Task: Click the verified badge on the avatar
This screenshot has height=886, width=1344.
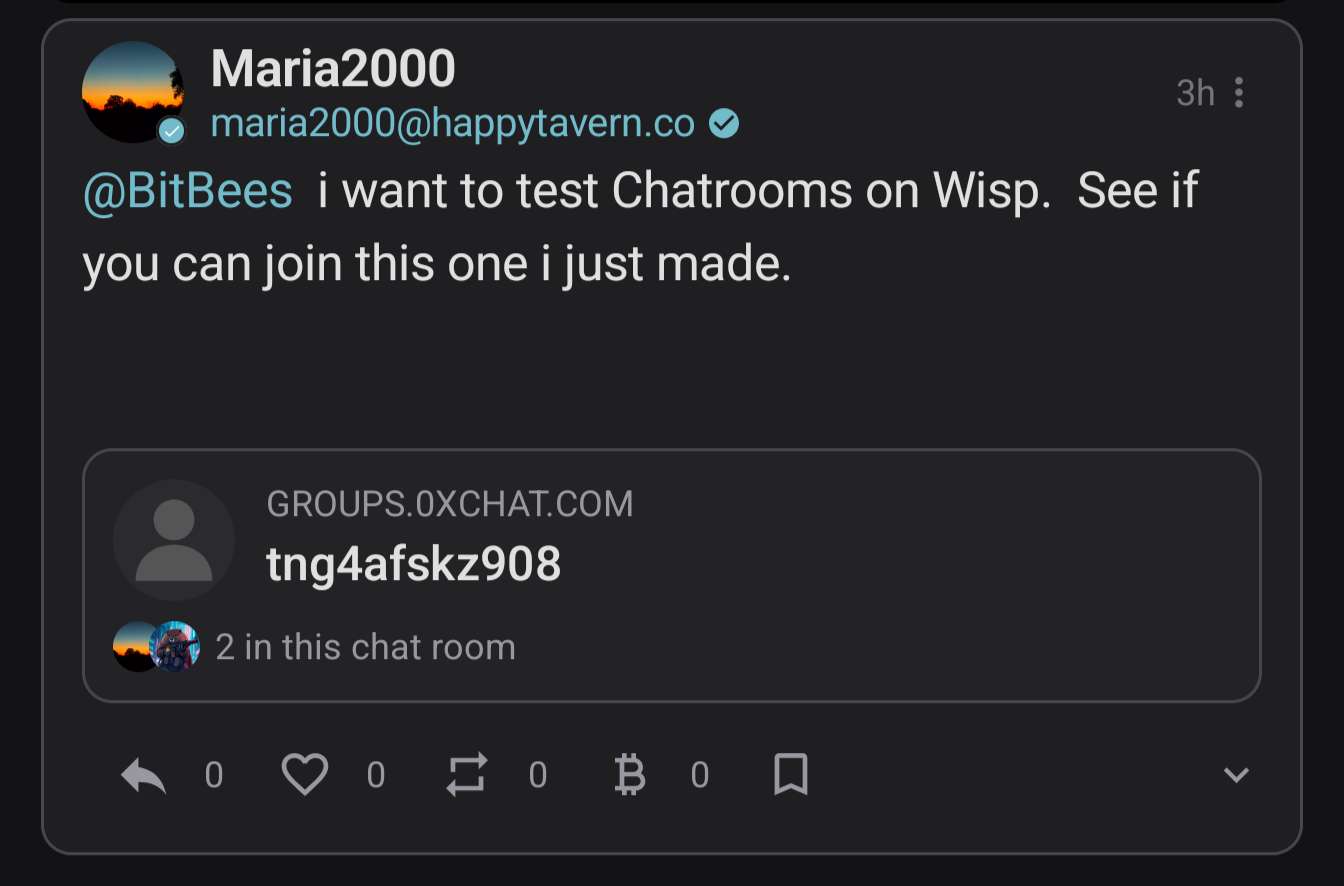Action: (x=172, y=130)
